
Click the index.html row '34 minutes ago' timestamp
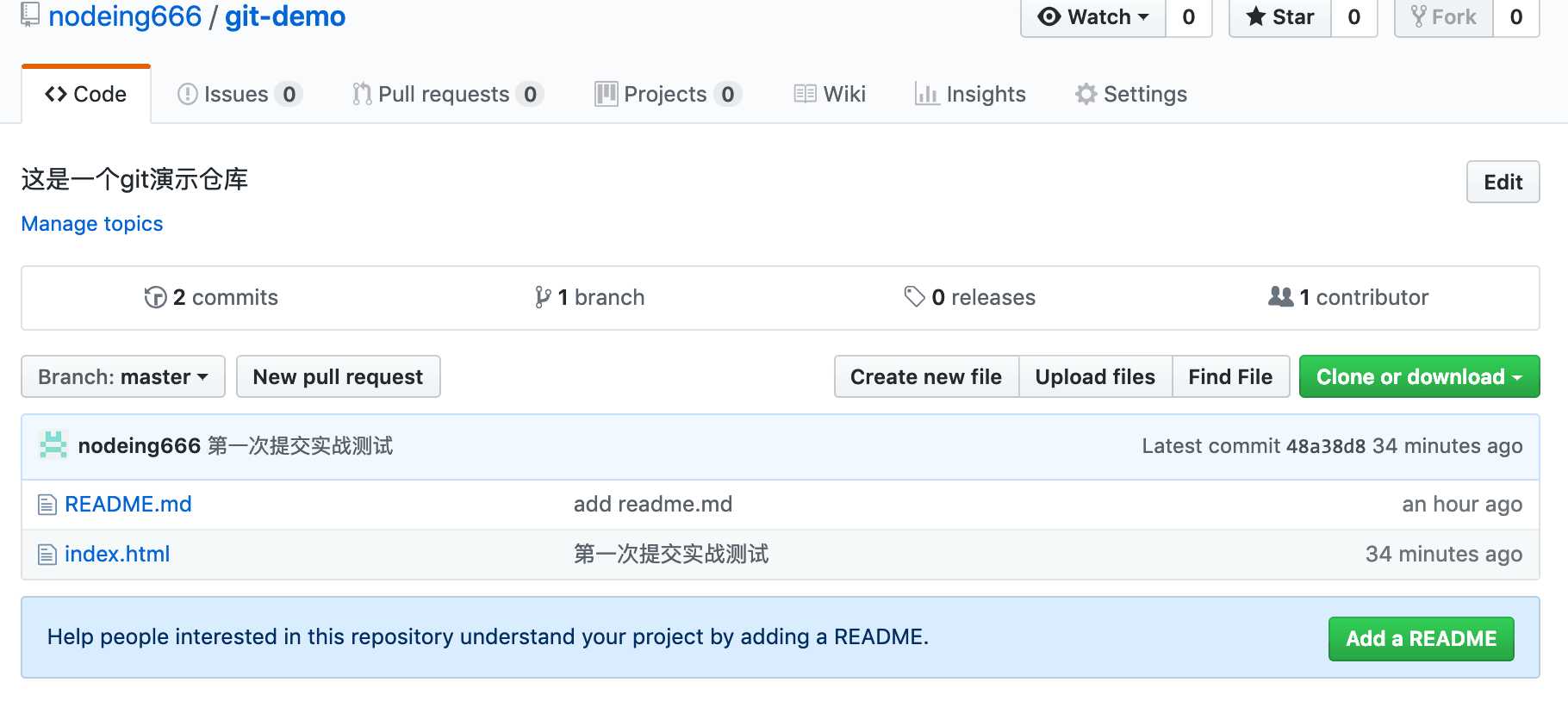coord(1444,554)
